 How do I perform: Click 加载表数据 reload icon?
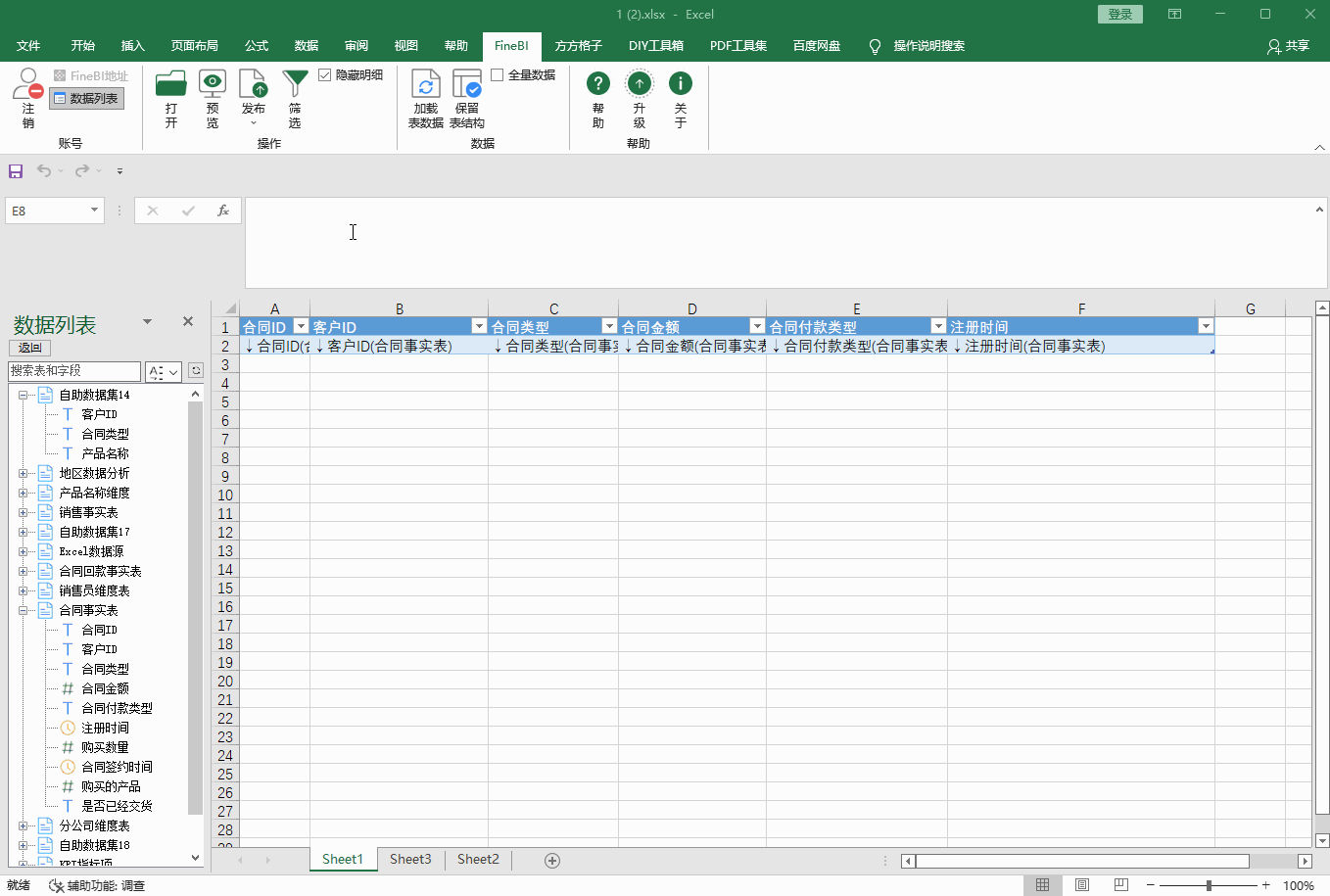click(x=425, y=83)
